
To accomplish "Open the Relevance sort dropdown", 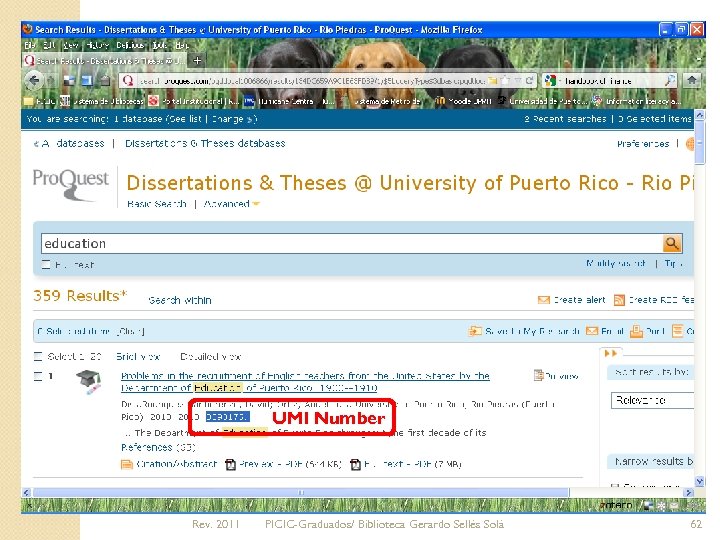I will [652, 400].
